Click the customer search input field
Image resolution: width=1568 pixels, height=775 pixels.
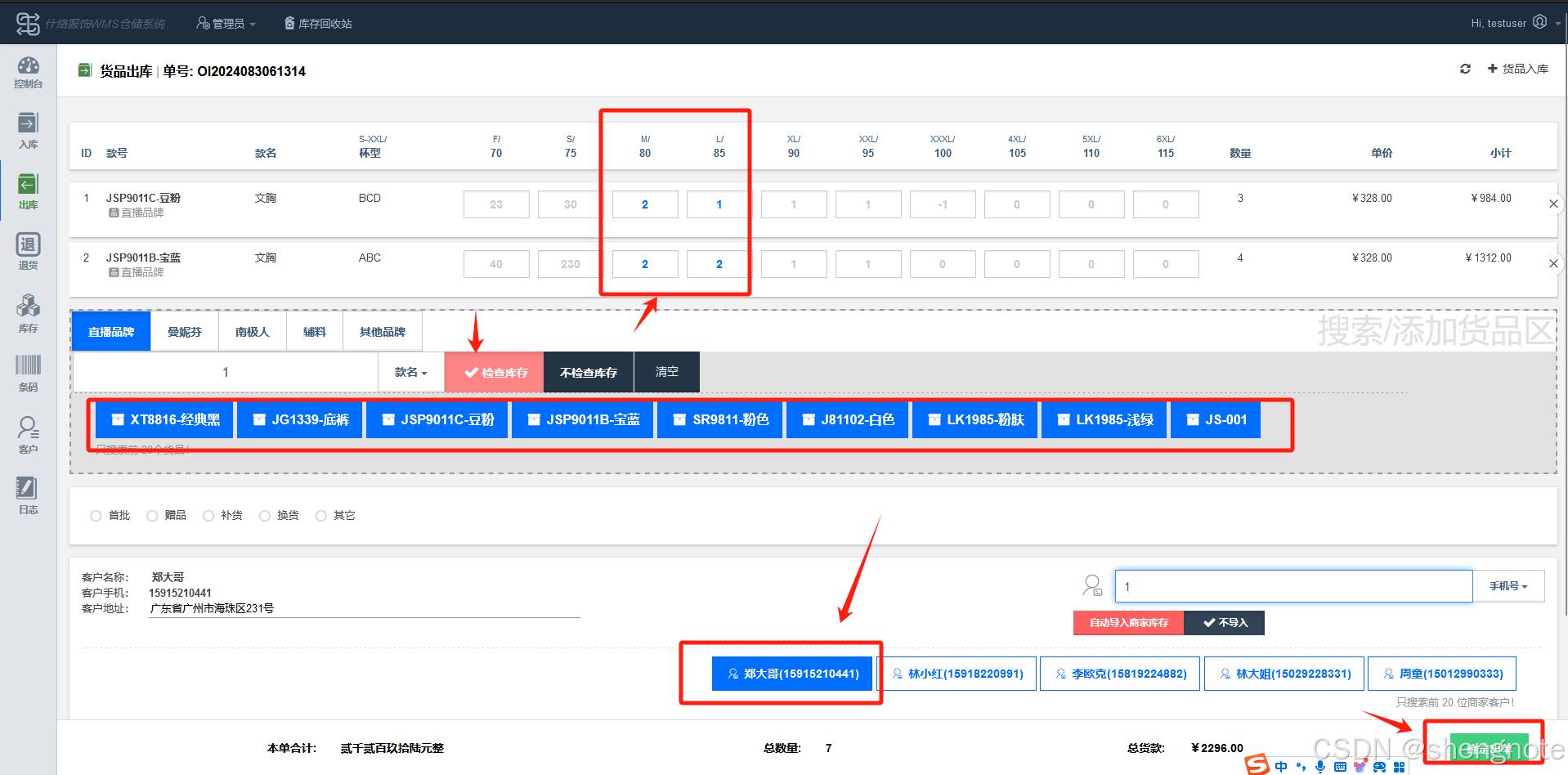1292,586
